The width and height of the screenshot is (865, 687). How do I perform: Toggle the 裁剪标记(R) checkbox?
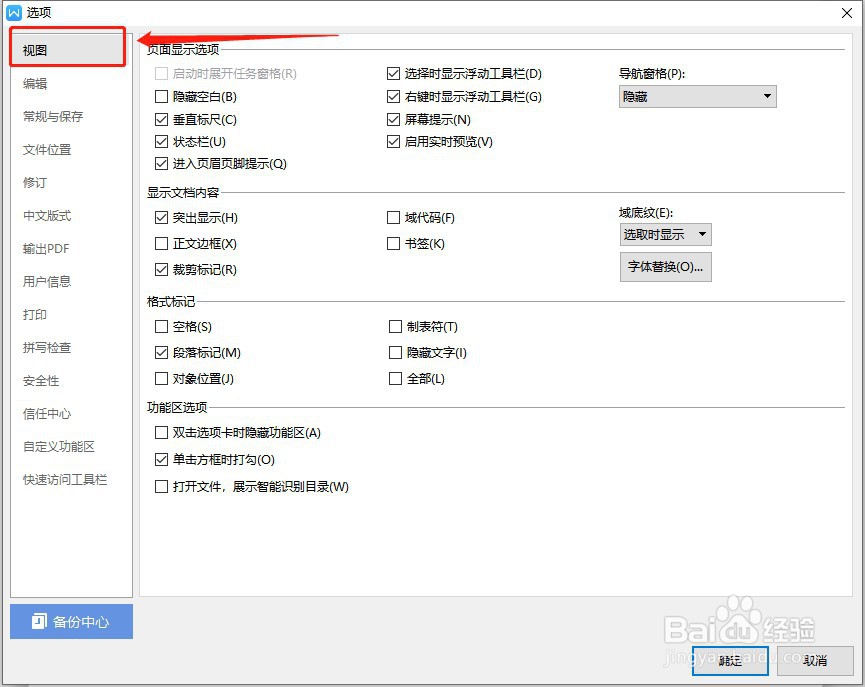(x=161, y=269)
